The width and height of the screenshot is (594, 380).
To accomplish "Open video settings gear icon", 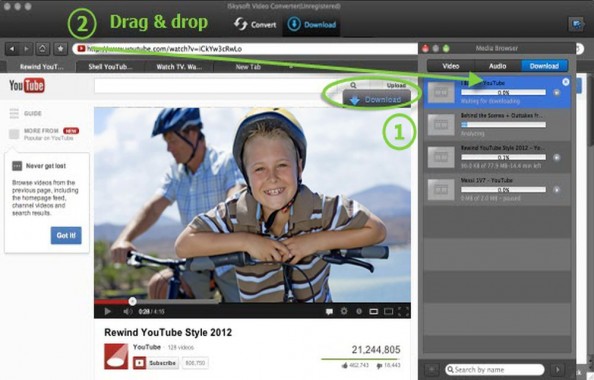I will click(344, 311).
